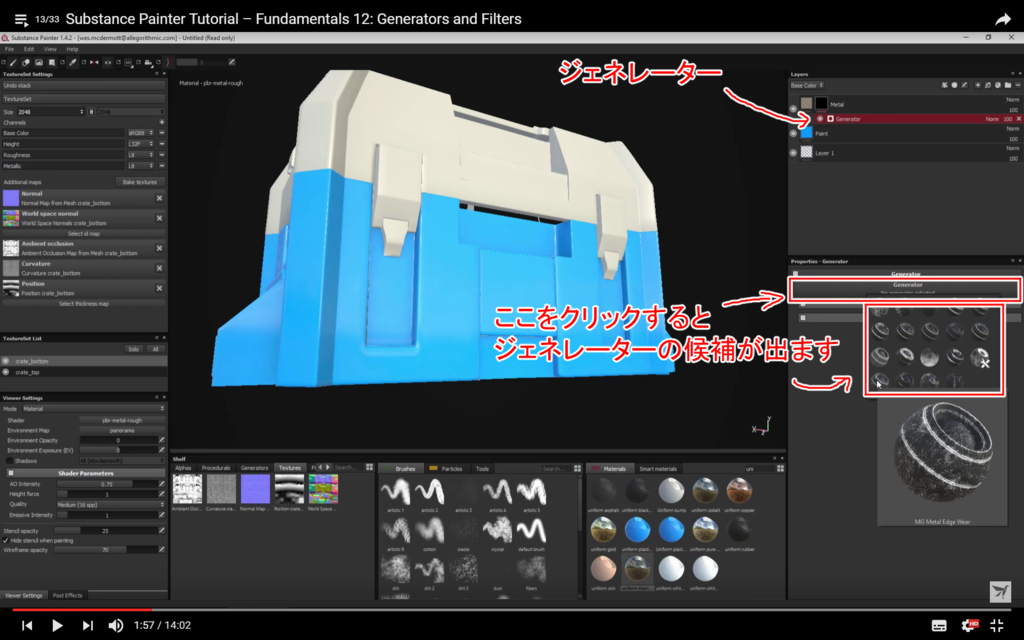Open viewer Mode Material dropdown

93,409
